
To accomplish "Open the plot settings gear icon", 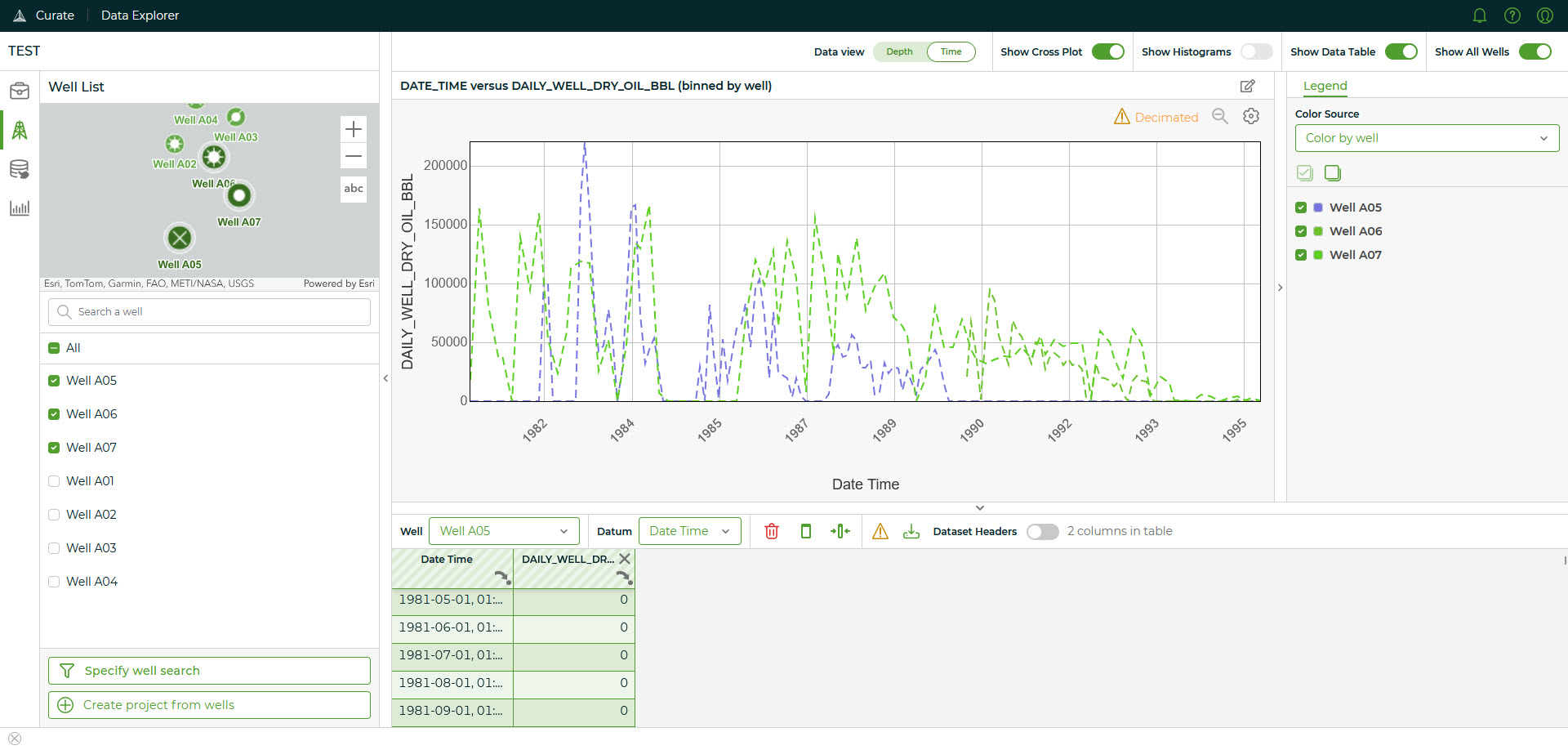I will [1251, 116].
